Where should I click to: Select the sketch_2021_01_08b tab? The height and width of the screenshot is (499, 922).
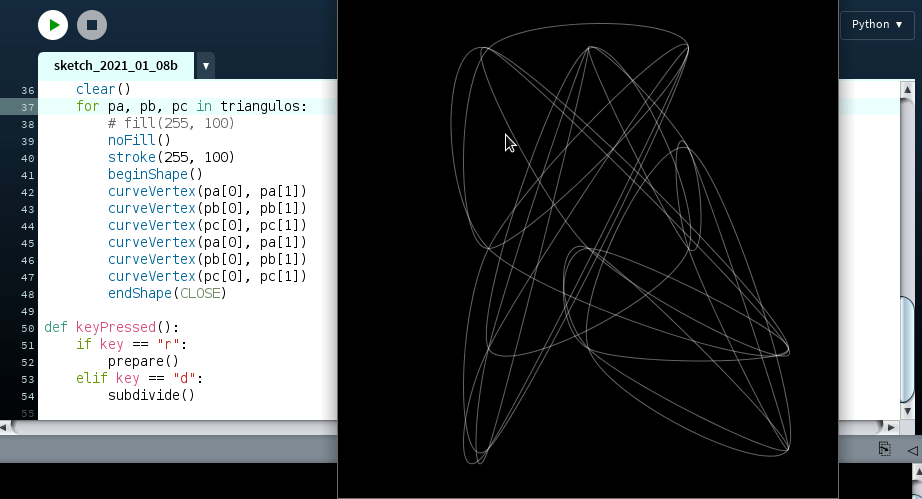tap(116, 66)
